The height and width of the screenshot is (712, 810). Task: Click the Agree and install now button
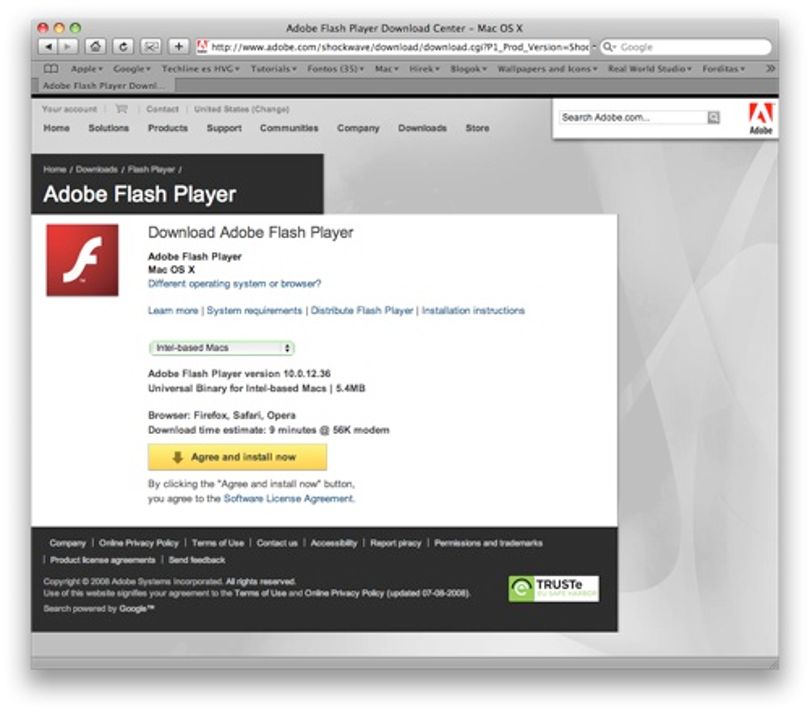pyautogui.click(x=237, y=457)
